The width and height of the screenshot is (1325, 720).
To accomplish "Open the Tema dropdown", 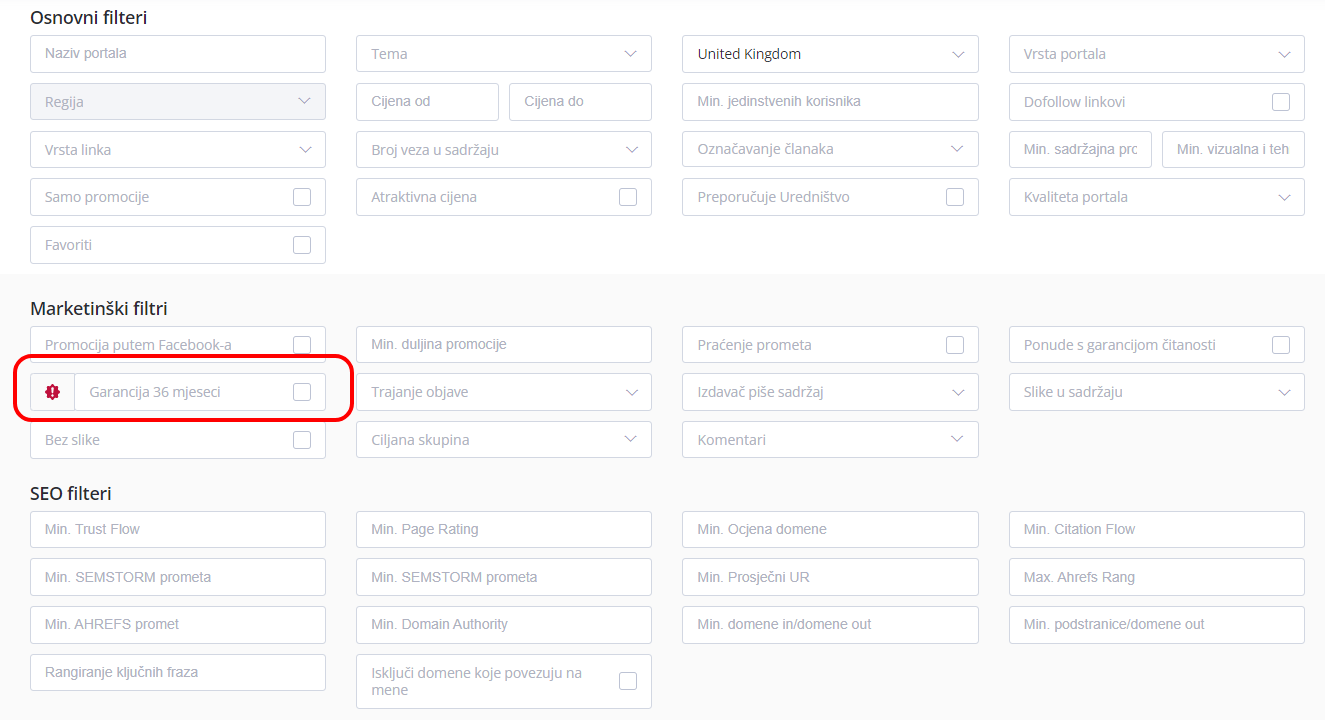I will tap(503, 54).
